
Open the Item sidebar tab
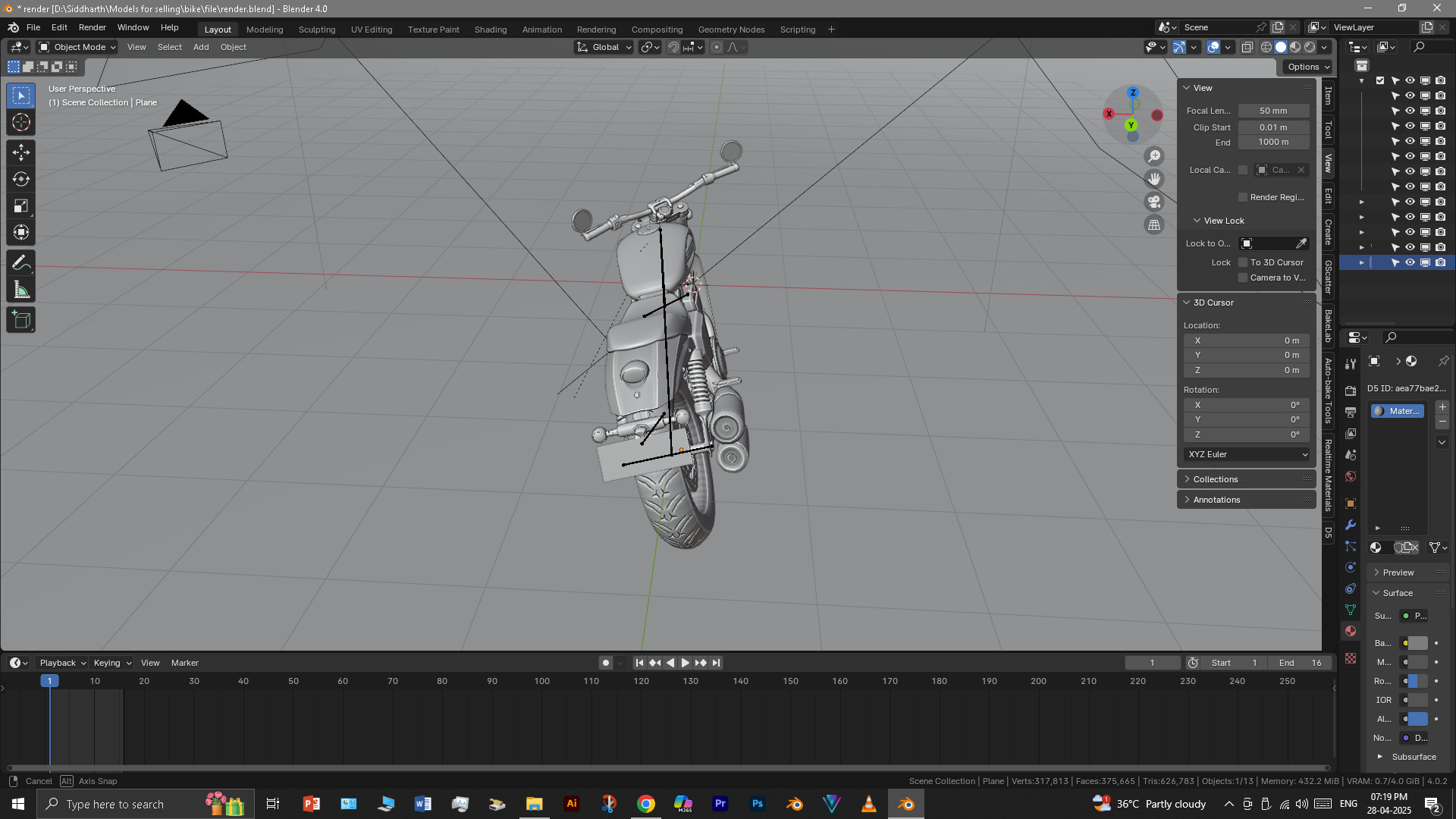(x=1328, y=96)
